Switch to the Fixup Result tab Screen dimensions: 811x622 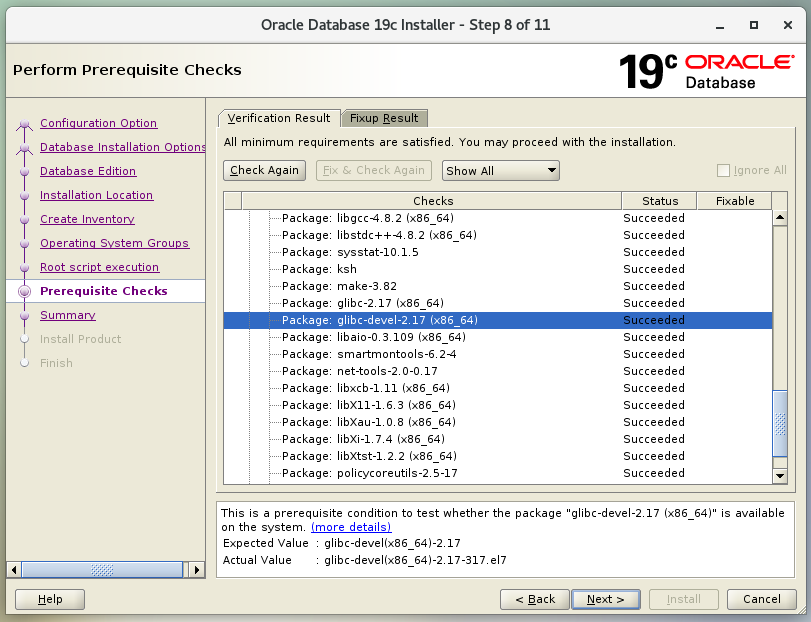click(x=385, y=118)
